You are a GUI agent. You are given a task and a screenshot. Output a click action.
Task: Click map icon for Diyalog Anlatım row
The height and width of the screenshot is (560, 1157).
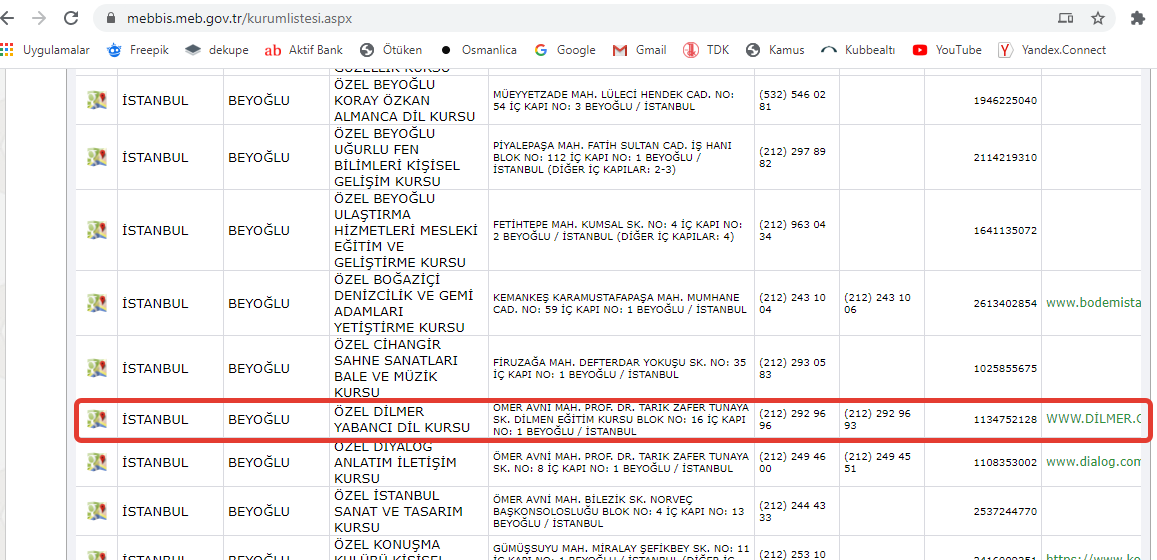point(97,462)
